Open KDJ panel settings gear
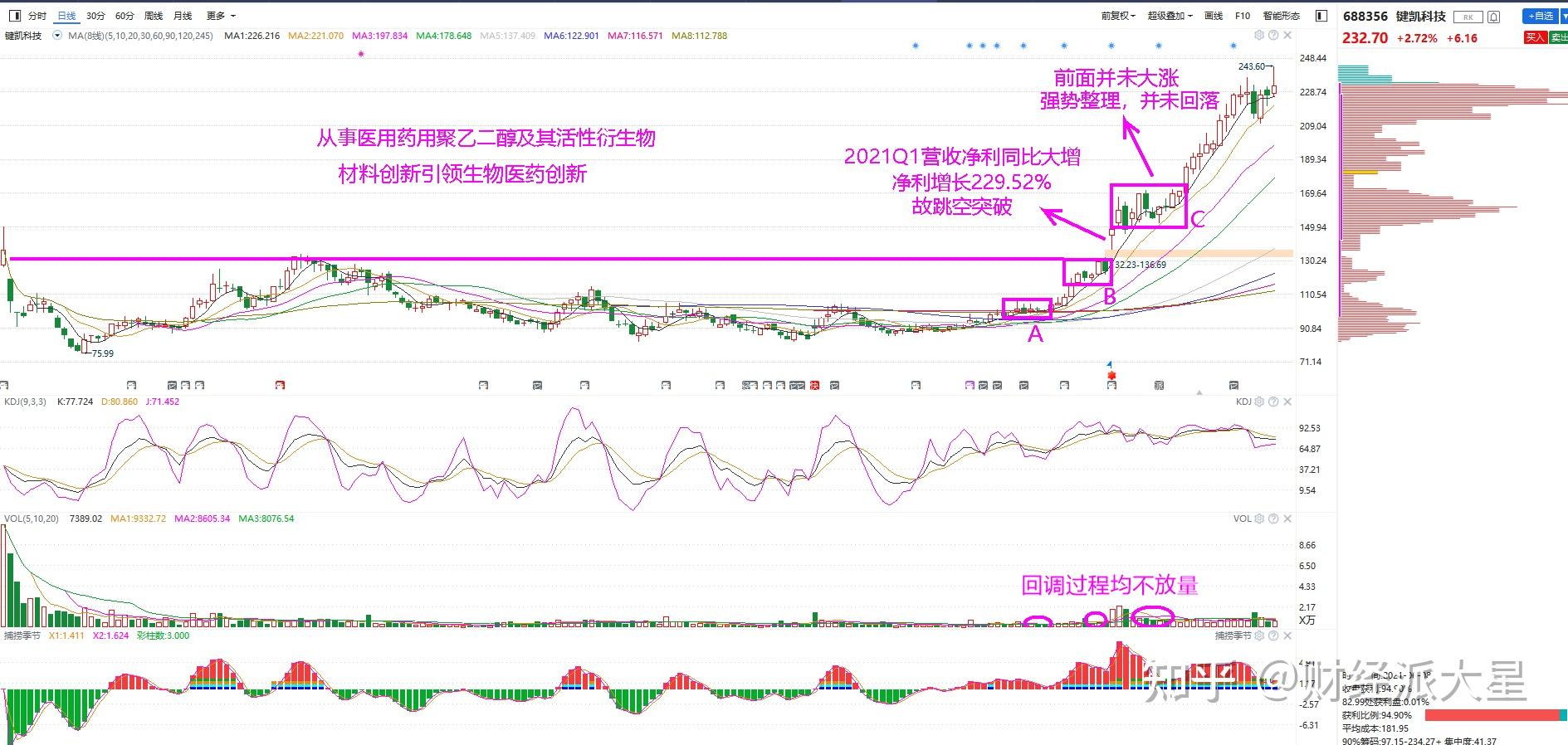Viewport: 1568px width, 745px height. 1259,402
